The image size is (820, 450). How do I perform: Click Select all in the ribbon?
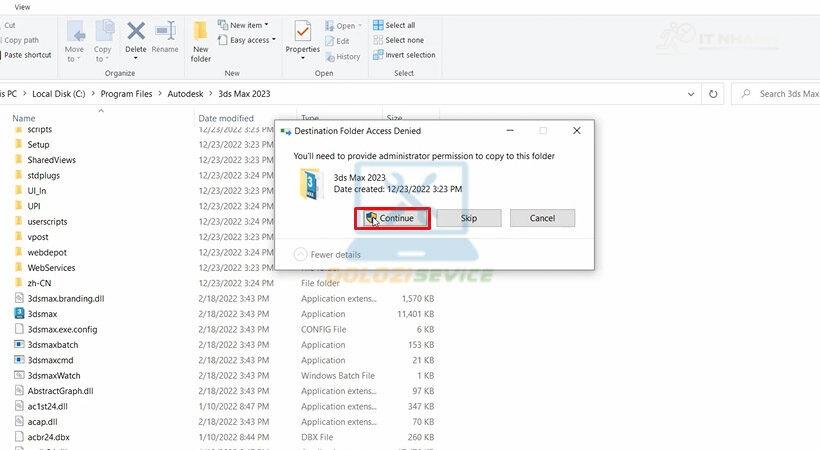(394, 25)
